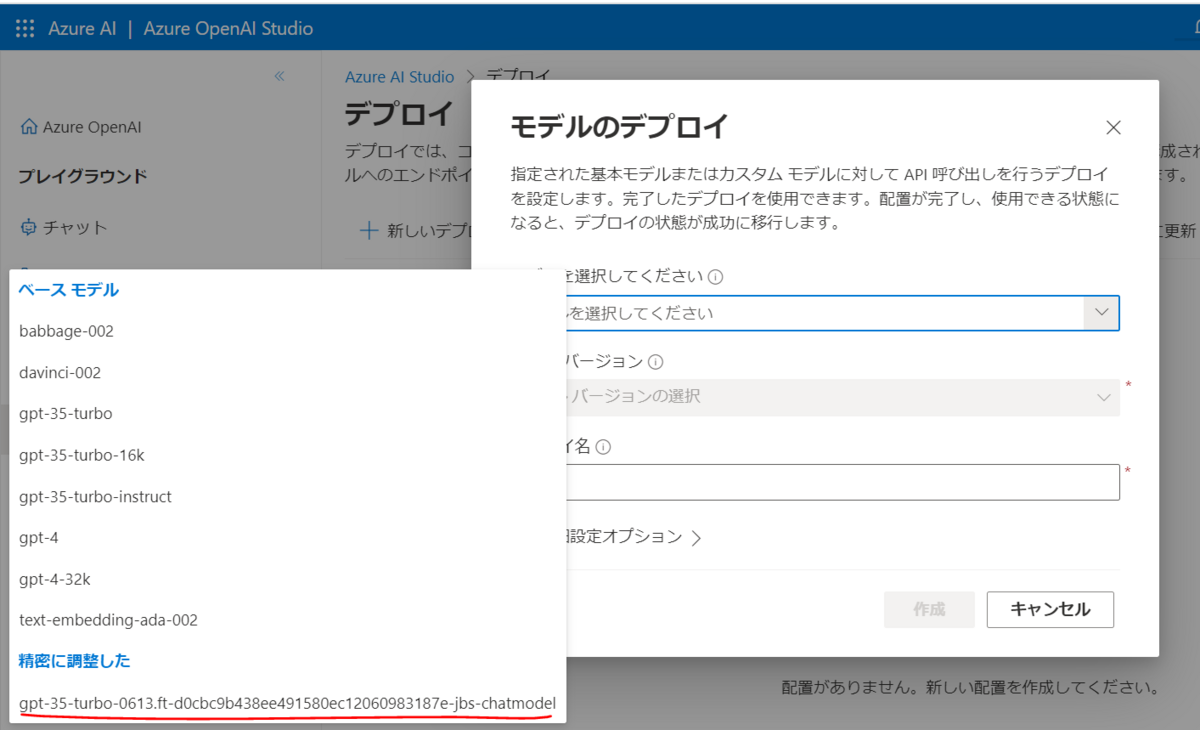This screenshot has height=730, width=1200.
Task: Click the Azure OpenAI home icon
Action: pos(28,128)
